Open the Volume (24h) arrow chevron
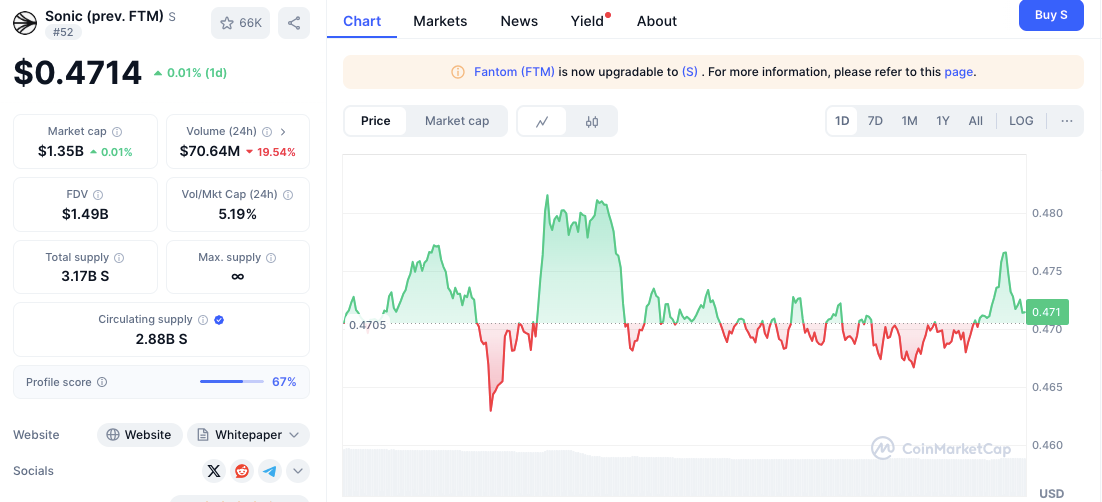This screenshot has width=1102, height=502. pos(283,131)
